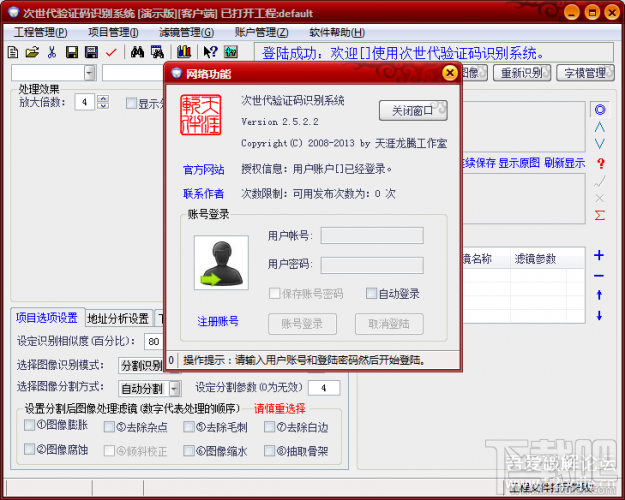Image resolution: width=625 pixels, height=500 pixels.
Task: Click the color bar chart histogram icon
Action: tap(184, 52)
